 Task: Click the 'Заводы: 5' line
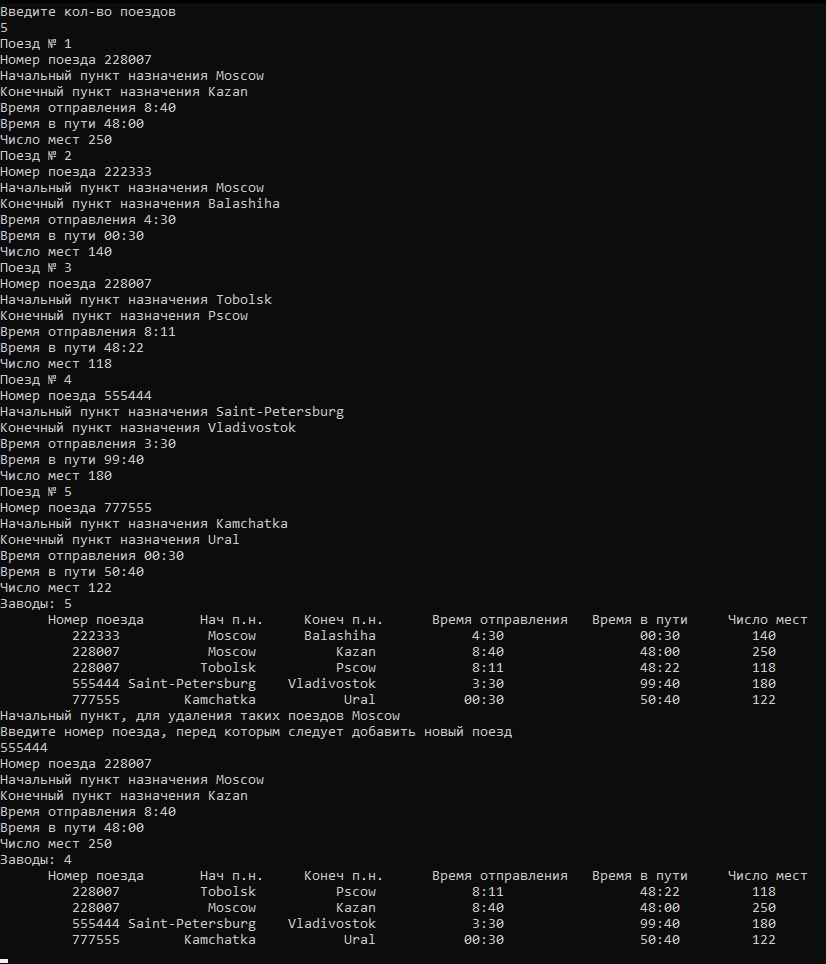pos(36,604)
